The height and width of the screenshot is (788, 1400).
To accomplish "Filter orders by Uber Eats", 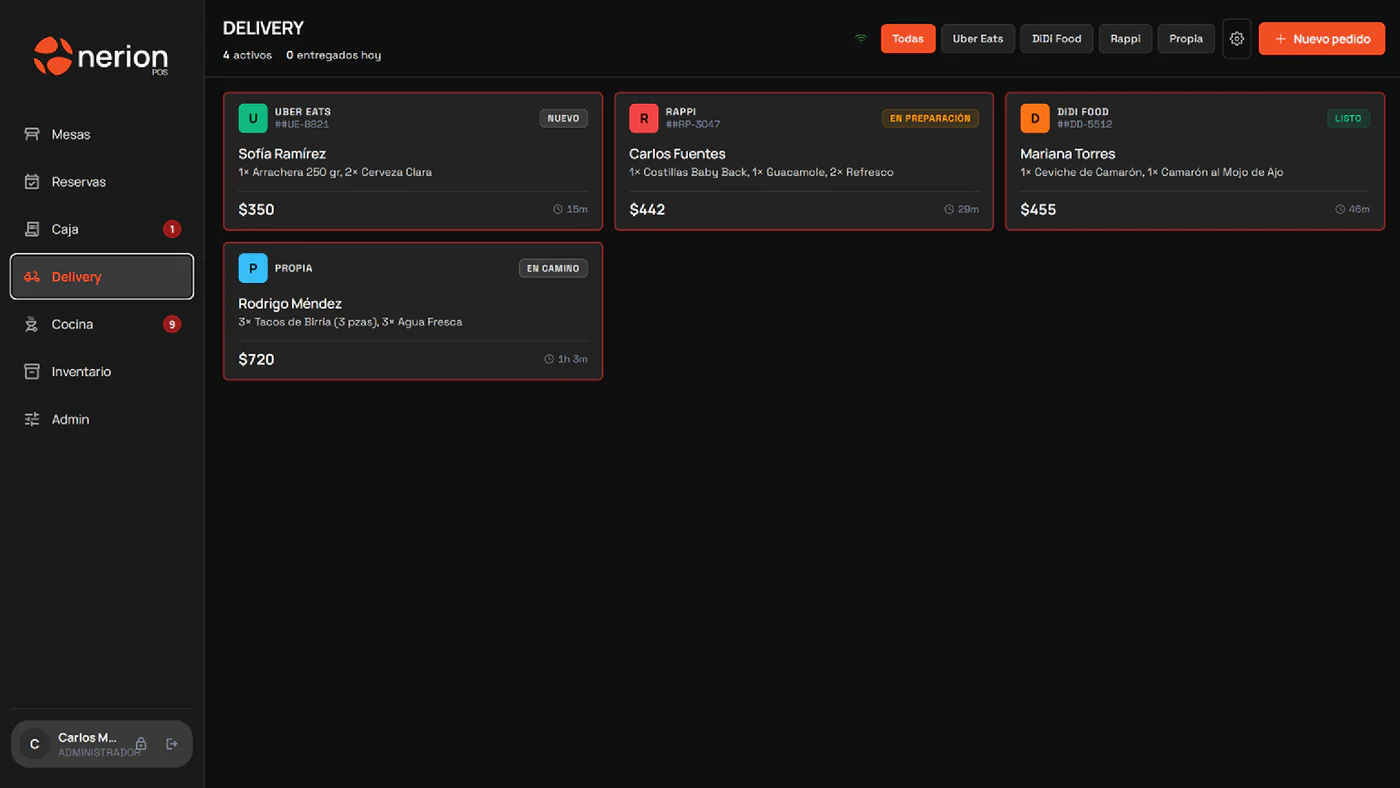I will tap(978, 39).
